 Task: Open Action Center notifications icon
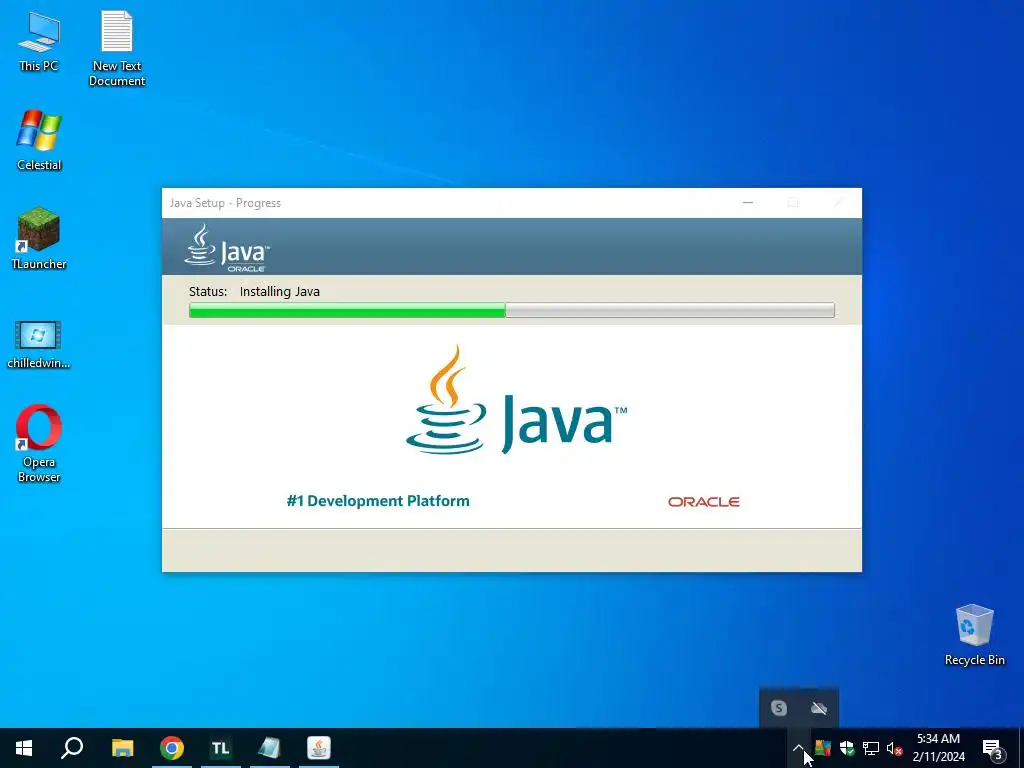point(992,748)
